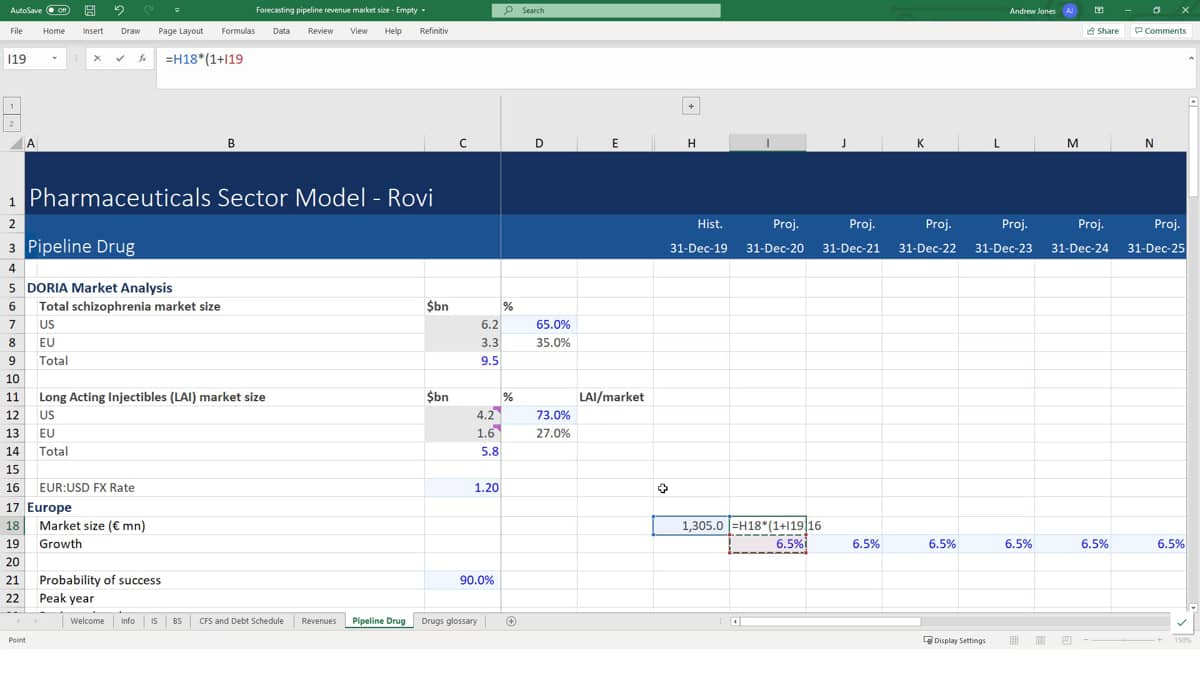1200x675 pixels.
Task: Switch to the IS sheet tab
Action: point(154,621)
